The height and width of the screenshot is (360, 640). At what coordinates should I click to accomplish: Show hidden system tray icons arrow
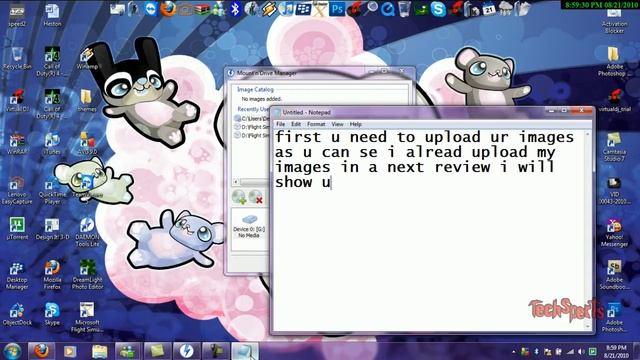513,352
